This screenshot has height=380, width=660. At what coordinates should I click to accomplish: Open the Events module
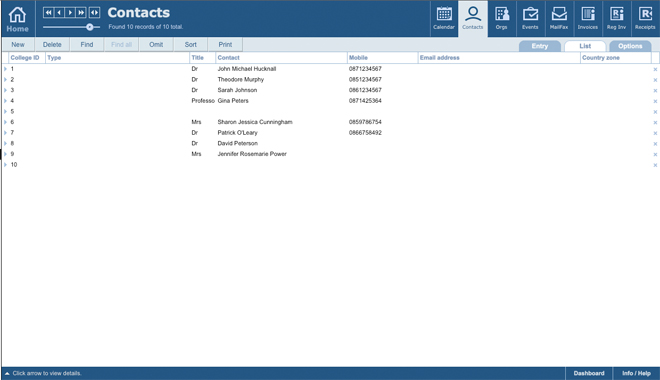point(530,19)
